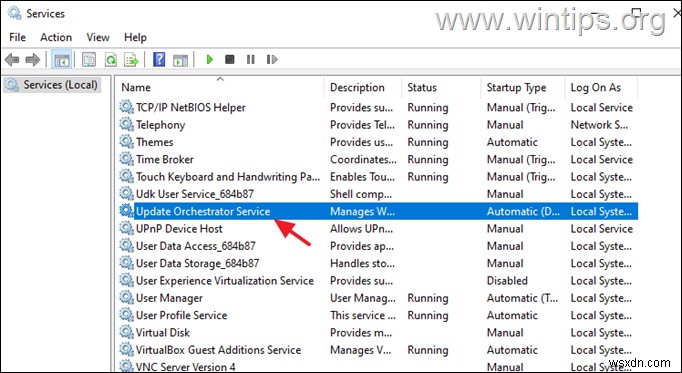The width and height of the screenshot is (682, 373).
Task: Click gear icon of Update Orchestrator Service
Action: pyautogui.click(x=126, y=211)
